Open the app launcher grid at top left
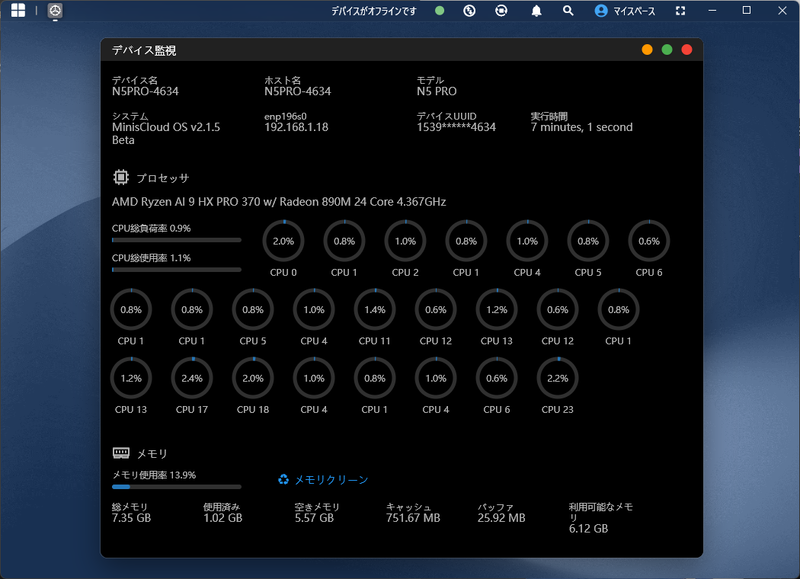This screenshot has height=579, width=800. click(19, 11)
